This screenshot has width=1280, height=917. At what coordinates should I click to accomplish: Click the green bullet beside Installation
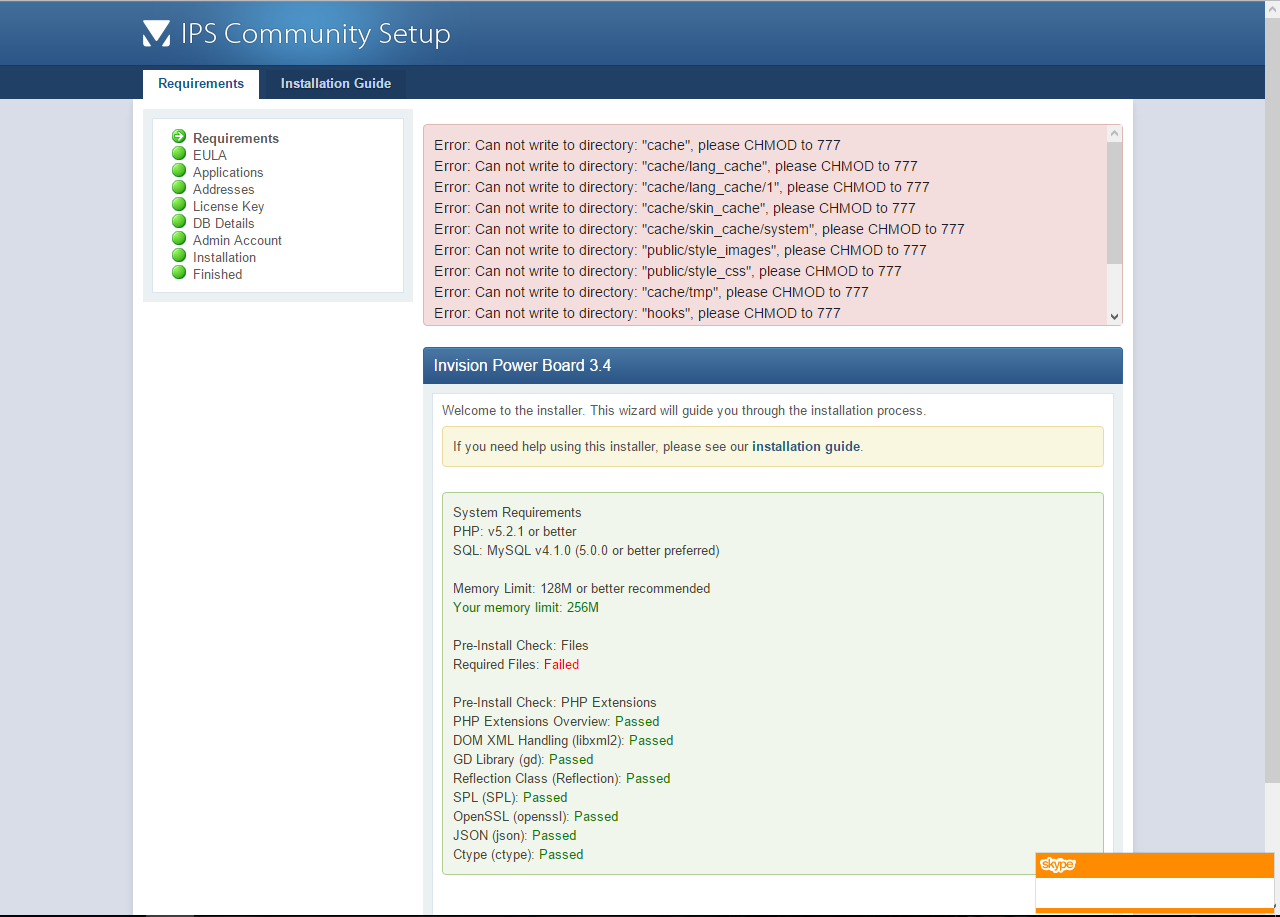(x=179, y=256)
